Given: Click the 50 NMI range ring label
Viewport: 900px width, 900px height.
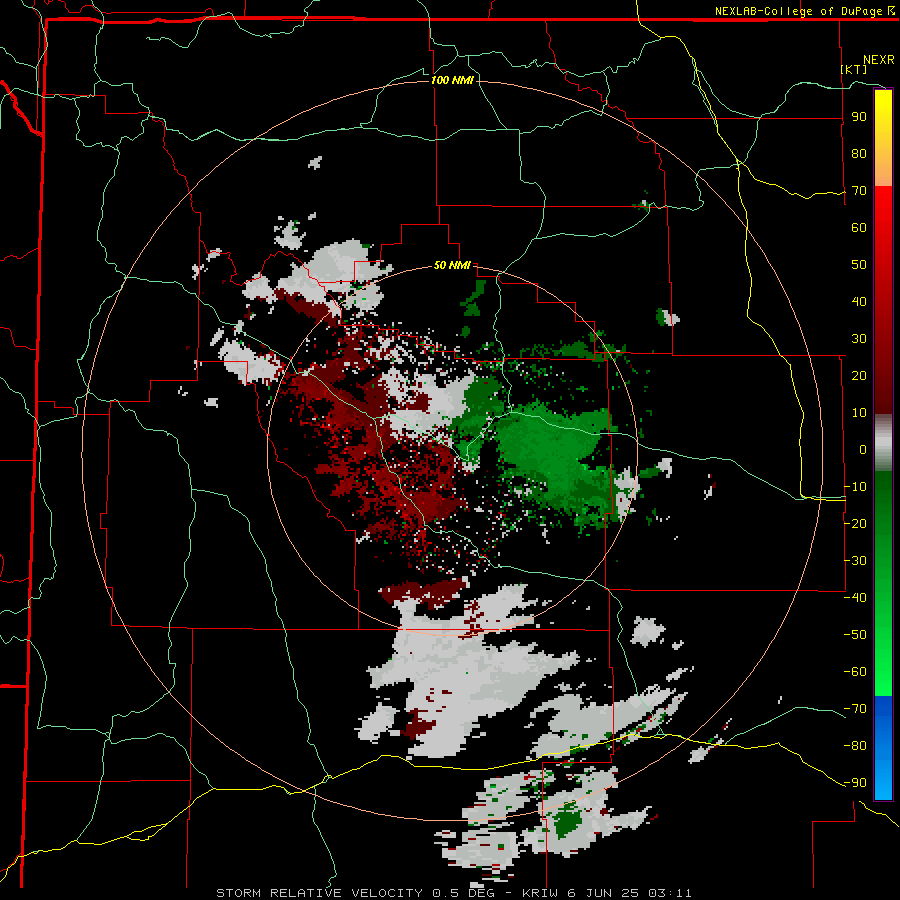Looking at the screenshot, I should click(452, 265).
